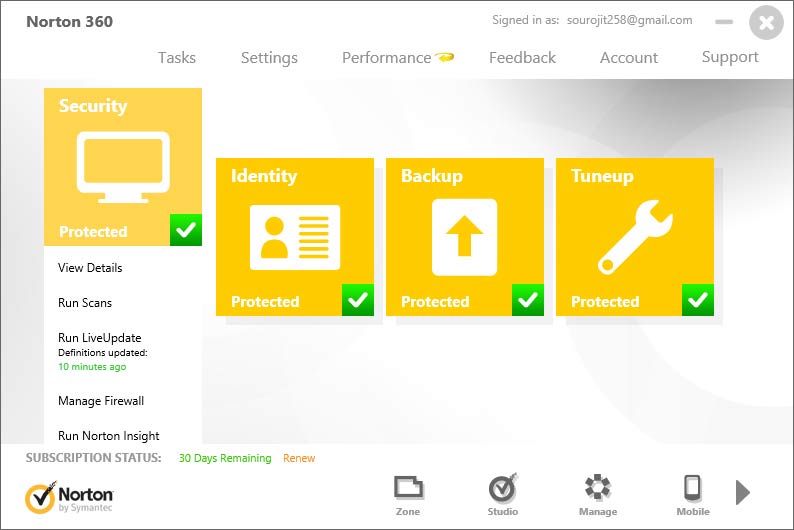Click Run Scans under Security

click(x=85, y=303)
